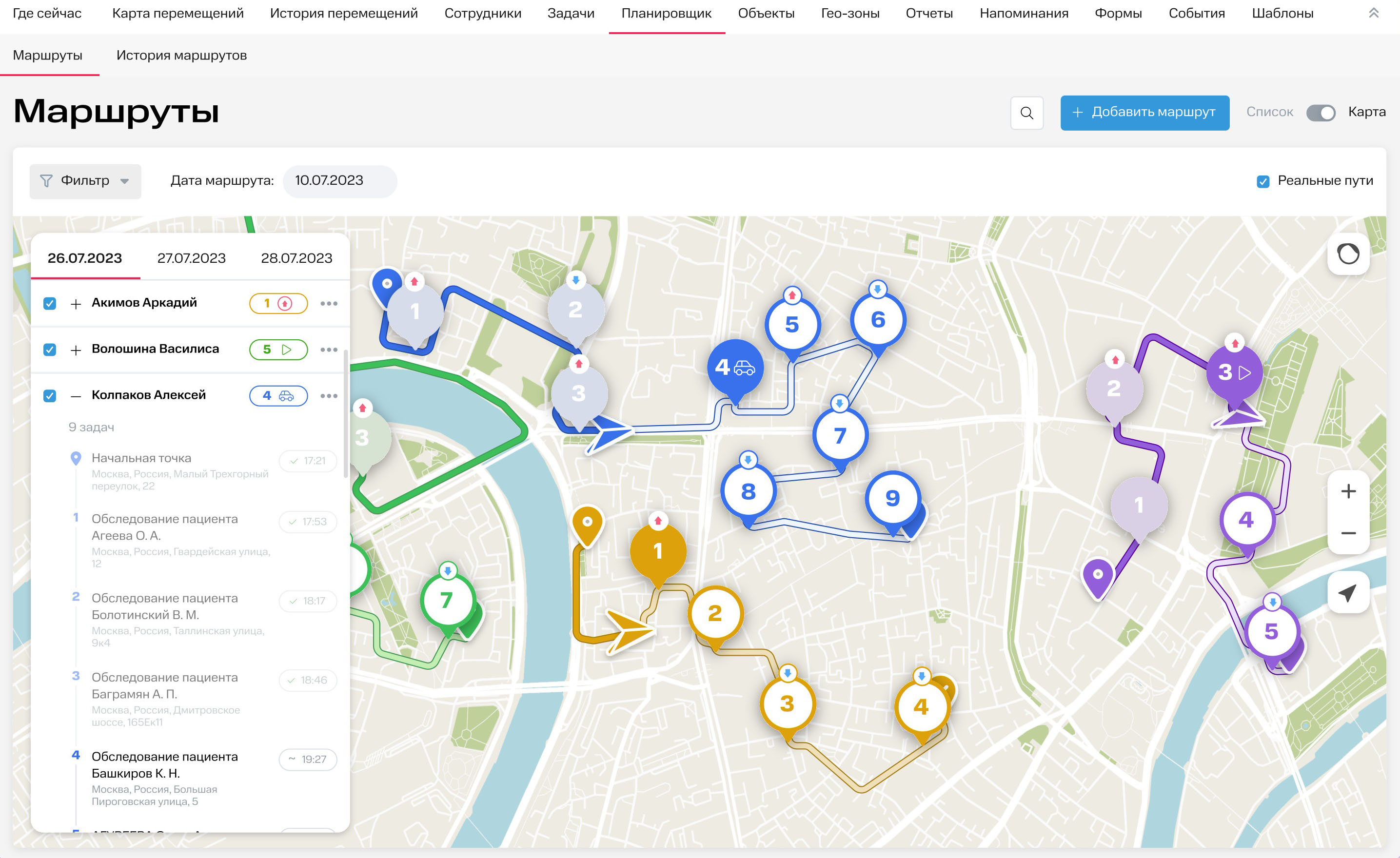Expand Волошина Василиса task list

coord(76,350)
